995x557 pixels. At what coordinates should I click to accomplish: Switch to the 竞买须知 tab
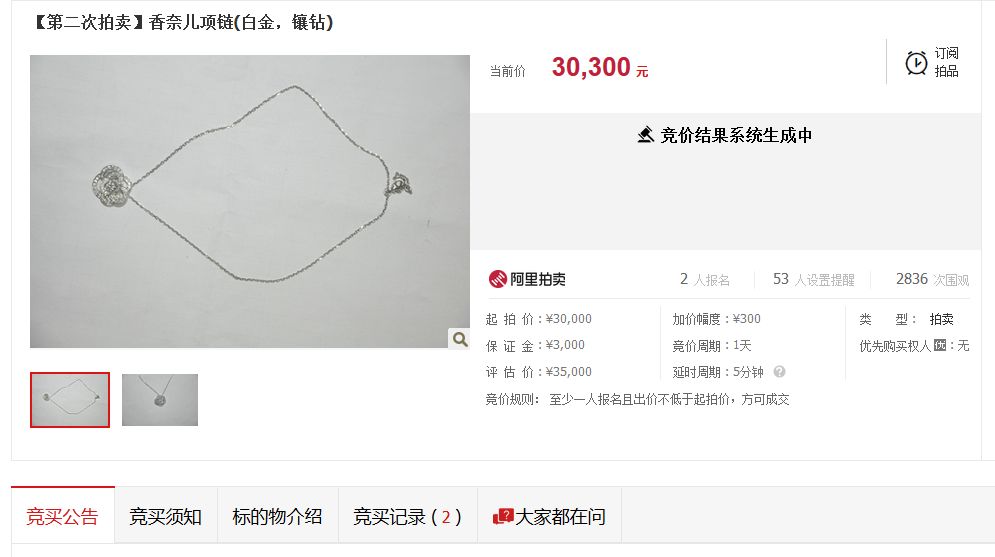click(x=166, y=516)
